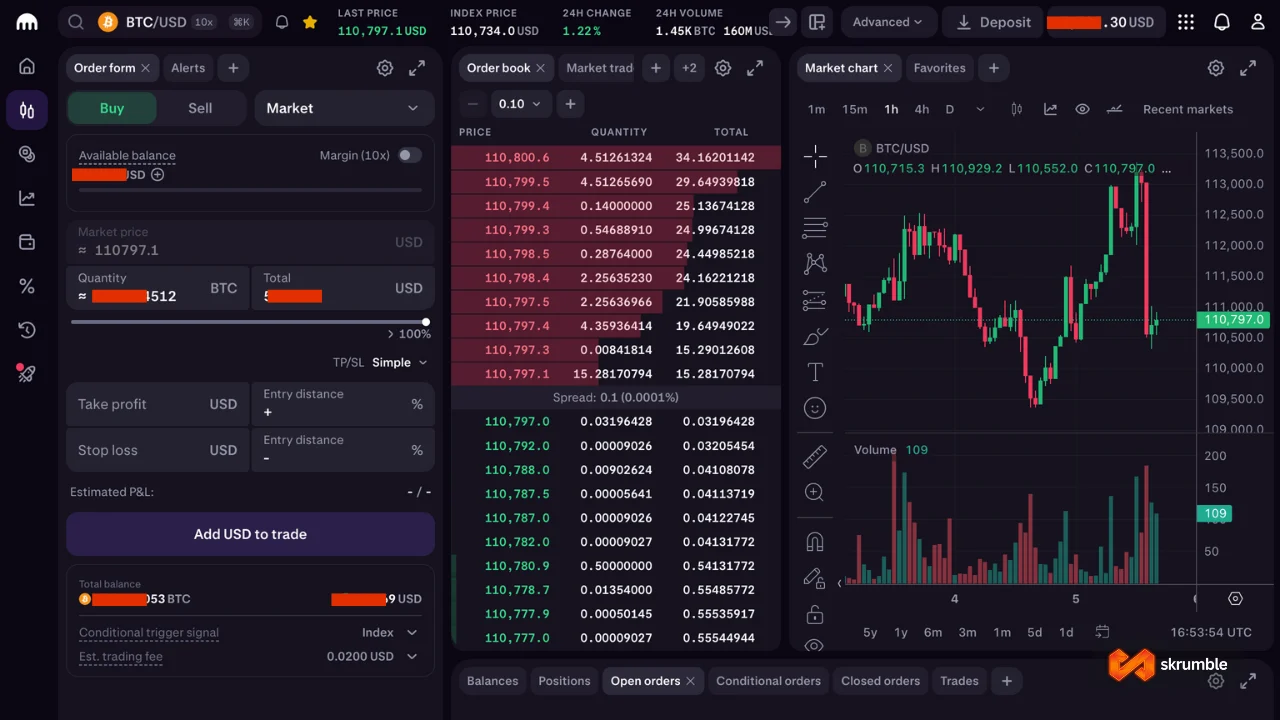Select the emoji sticker chart tool
This screenshot has height=720, width=1280.
click(815, 408)
